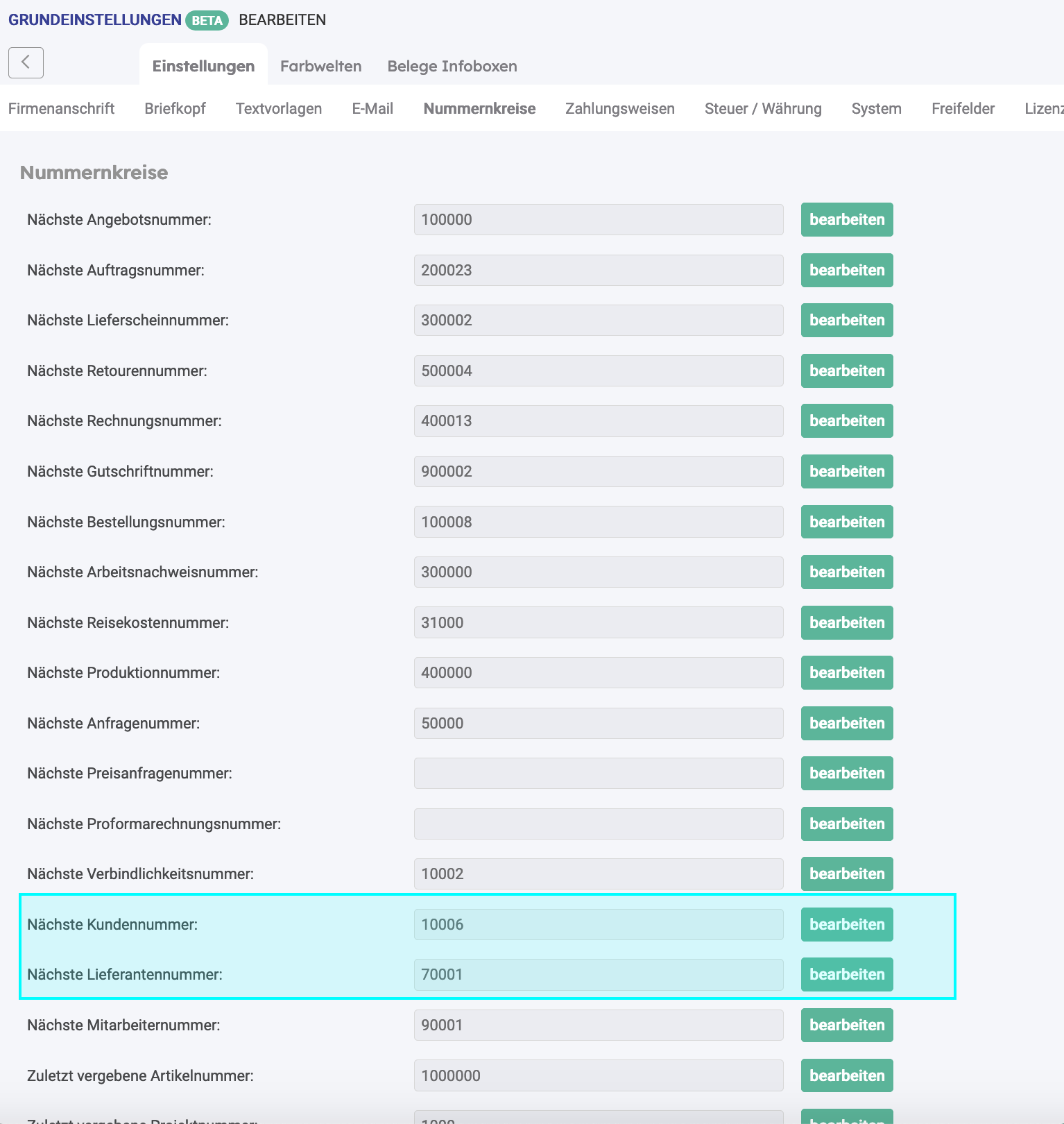Go to the Briefkopf section

[175, 108]
